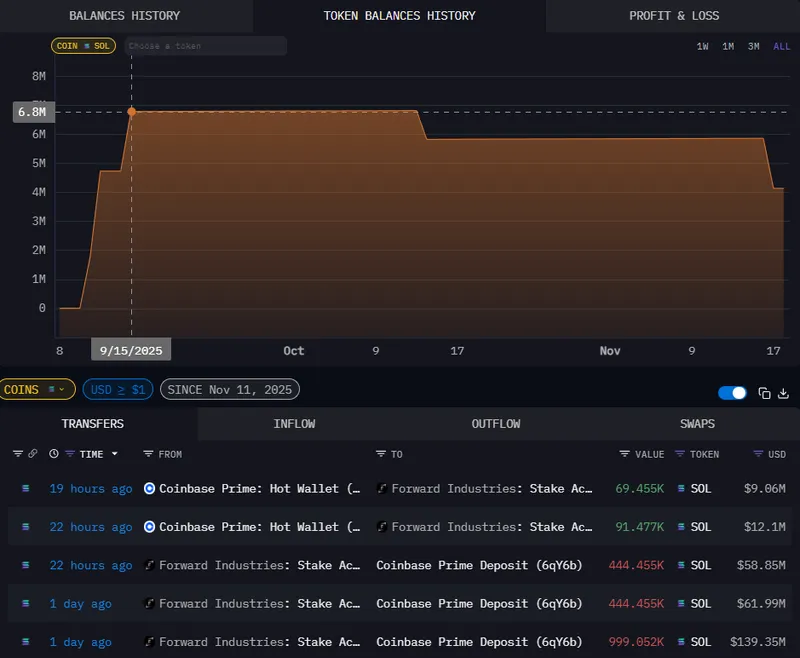The image size is (800, 658).
Task: Click the SINCE Nov 11, 2025 filter chip
Action: 229,389
